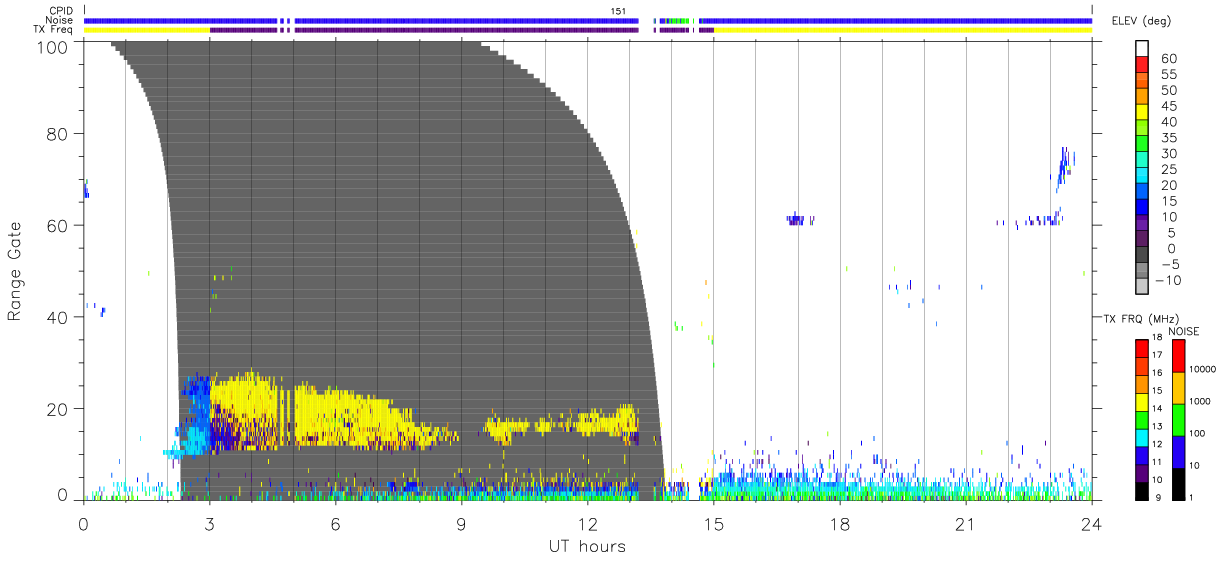Pick the red 55–60 swatch in ELEV colorbar
1228x567 pixels.
1142,66
